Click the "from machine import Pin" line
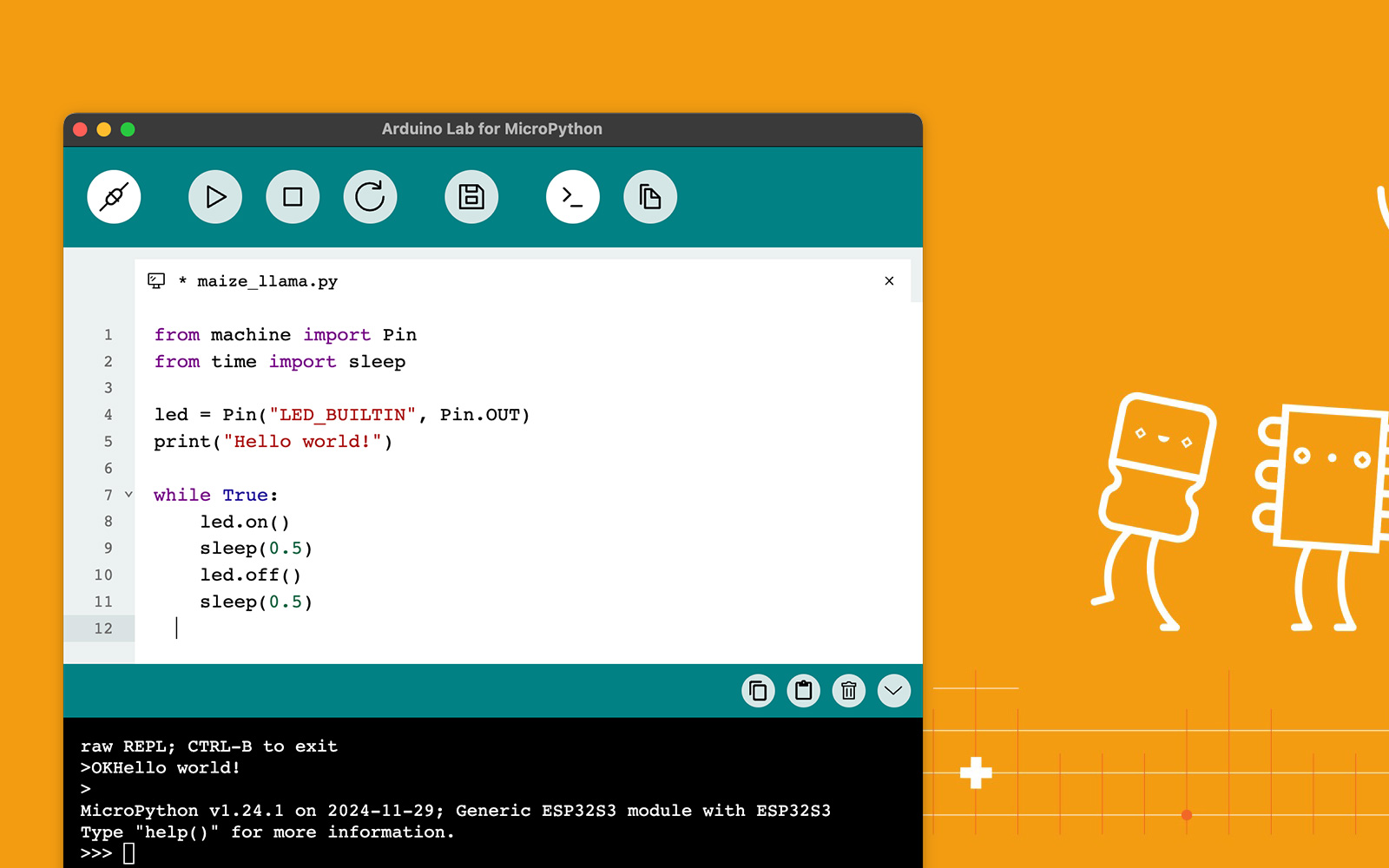 coord(286,335)
